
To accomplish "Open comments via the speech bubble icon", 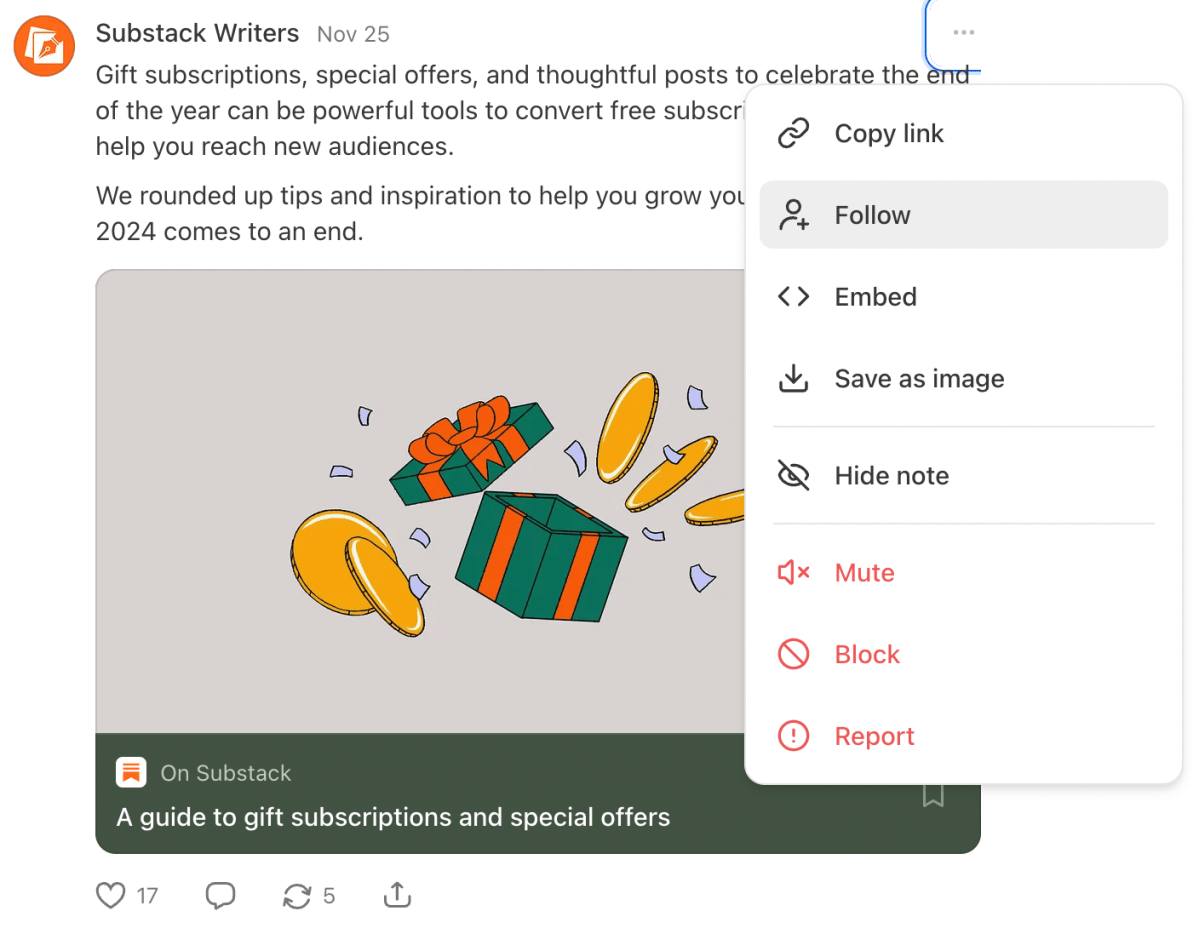I will (220, 895).
